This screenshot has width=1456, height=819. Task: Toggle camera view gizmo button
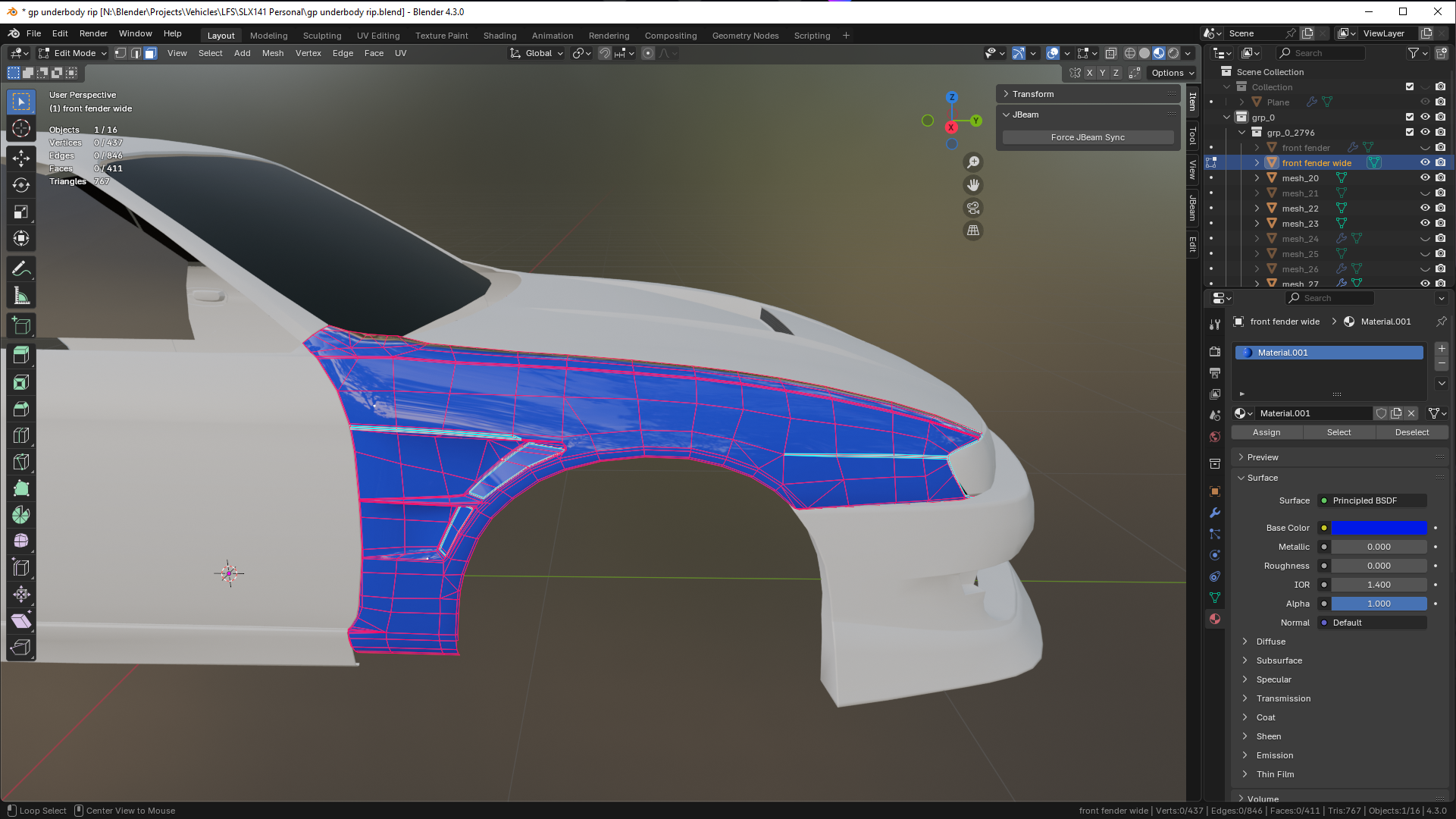coord(973,208)
